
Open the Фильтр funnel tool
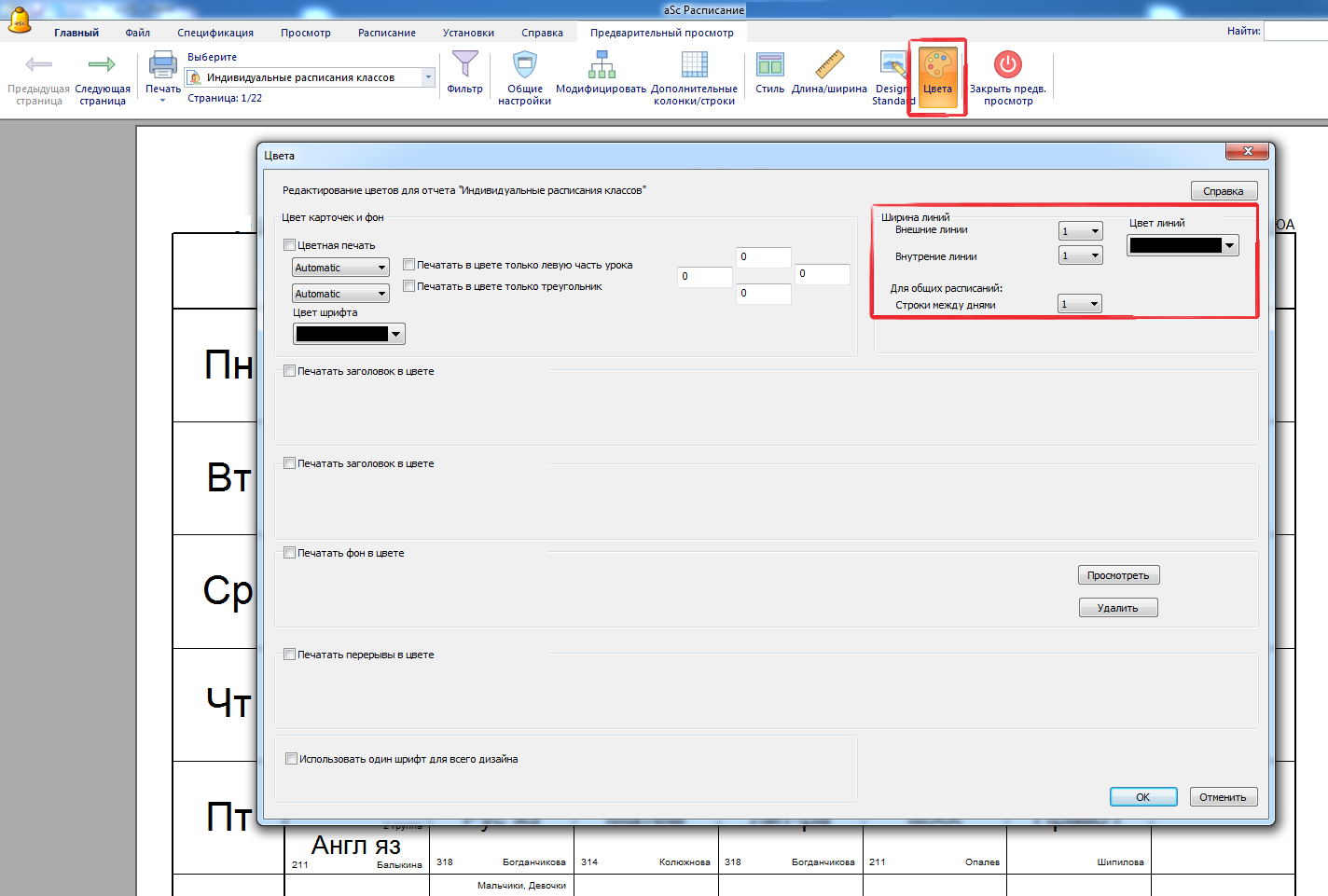[464, 66]
